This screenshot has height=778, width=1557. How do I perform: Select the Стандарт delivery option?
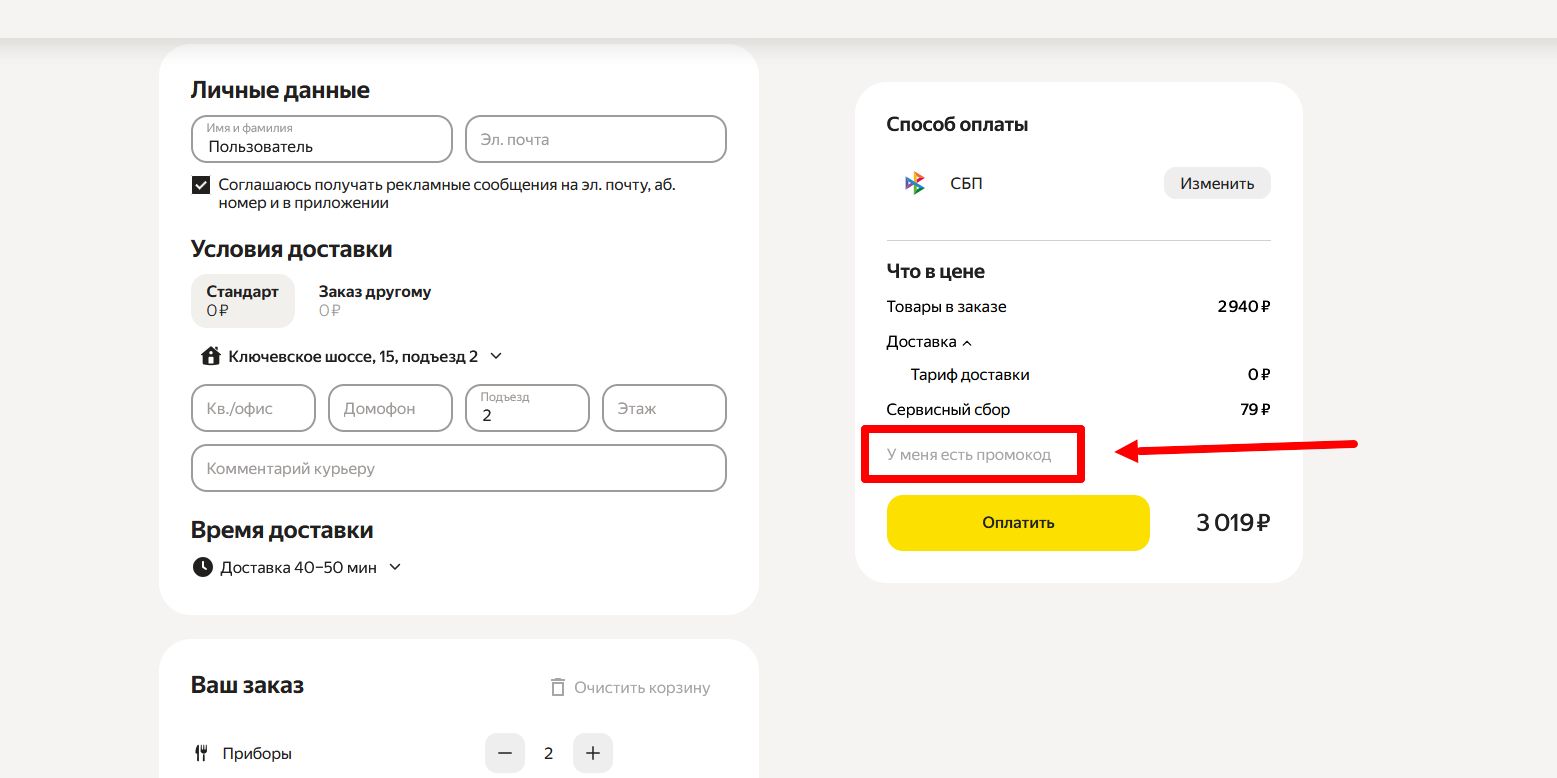click(x=242, y=300)
